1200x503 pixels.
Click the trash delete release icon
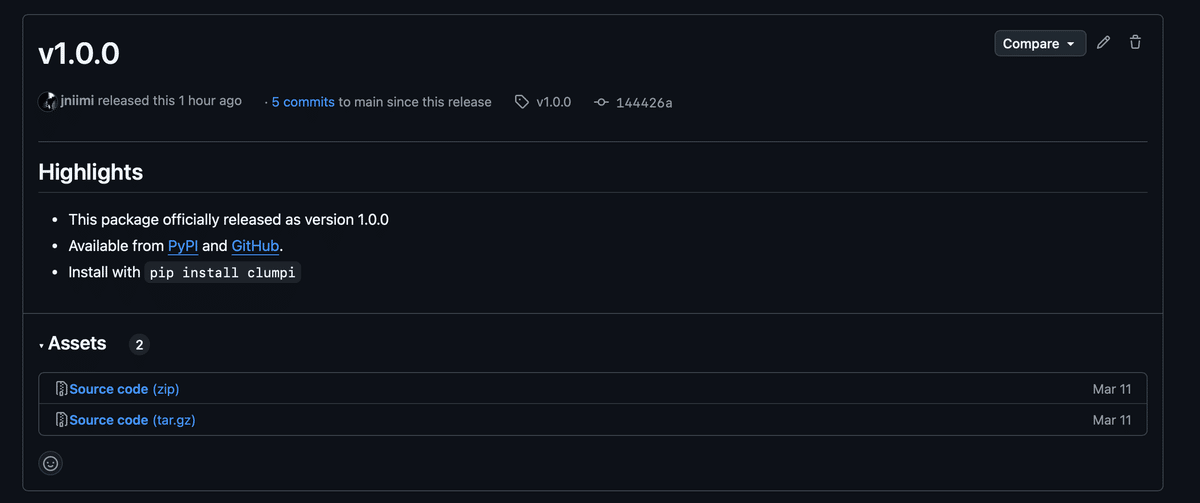coord(1135,43)
